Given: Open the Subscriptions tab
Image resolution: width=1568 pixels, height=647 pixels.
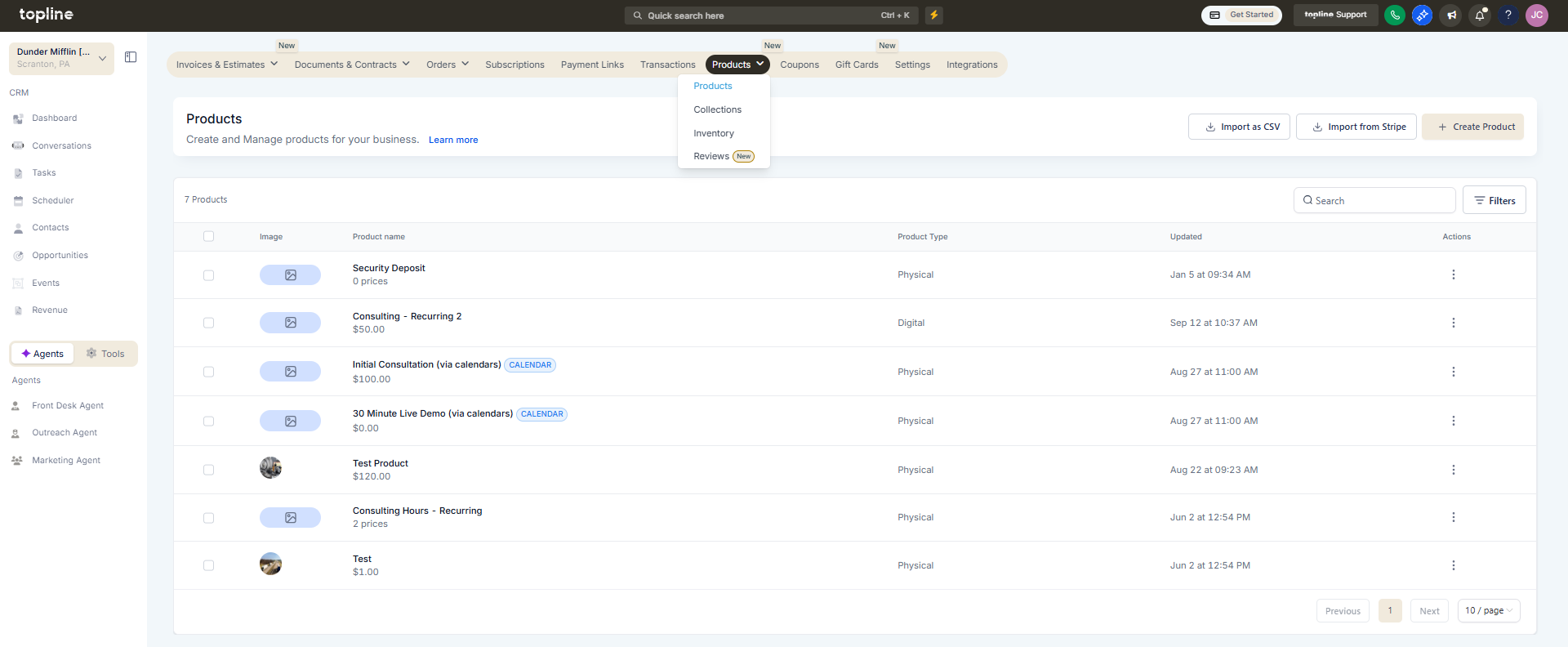Looking at the screenshot, I should click(514, 65).
